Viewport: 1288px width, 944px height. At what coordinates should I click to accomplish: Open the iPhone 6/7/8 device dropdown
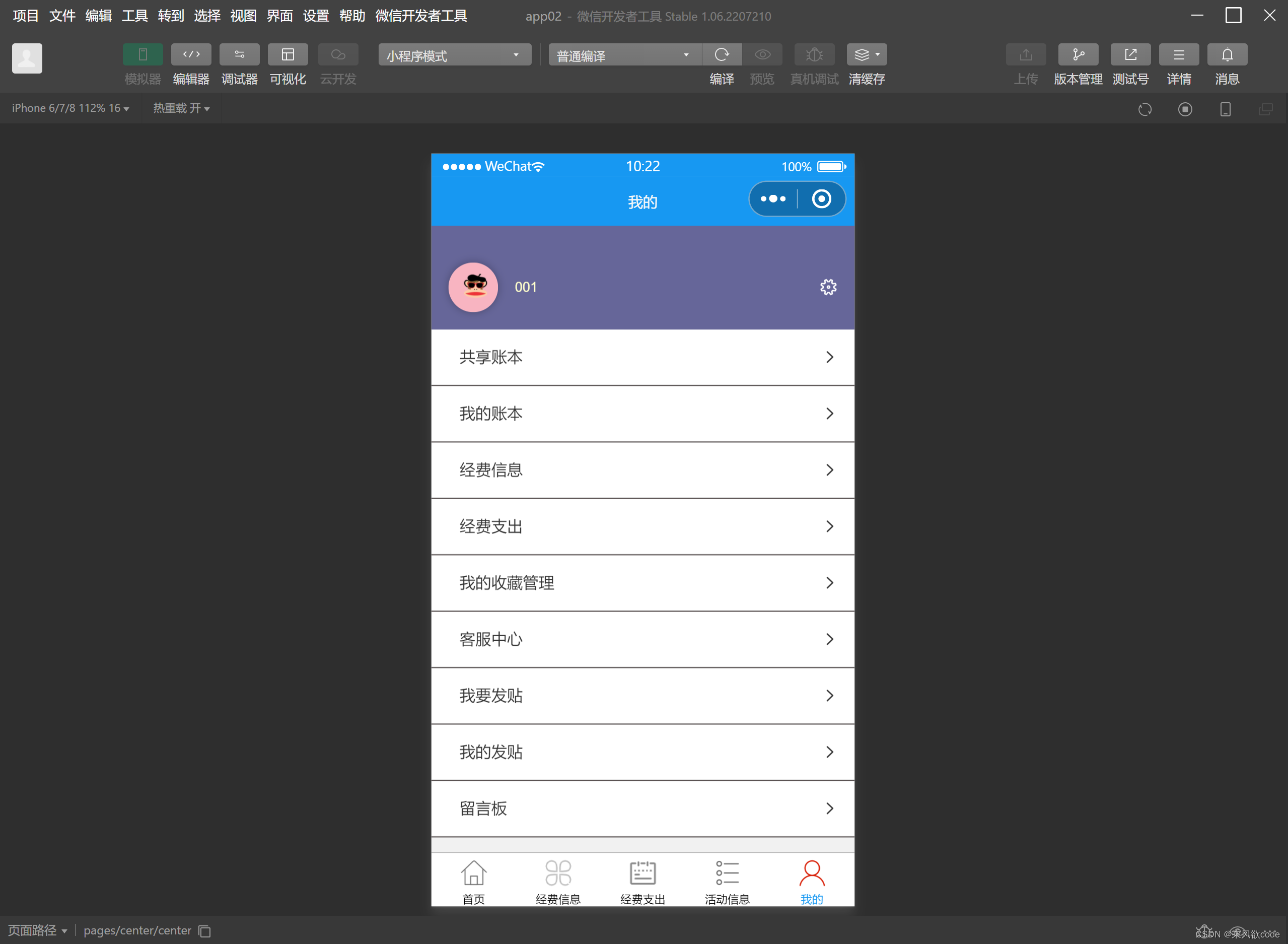(69, 108)
